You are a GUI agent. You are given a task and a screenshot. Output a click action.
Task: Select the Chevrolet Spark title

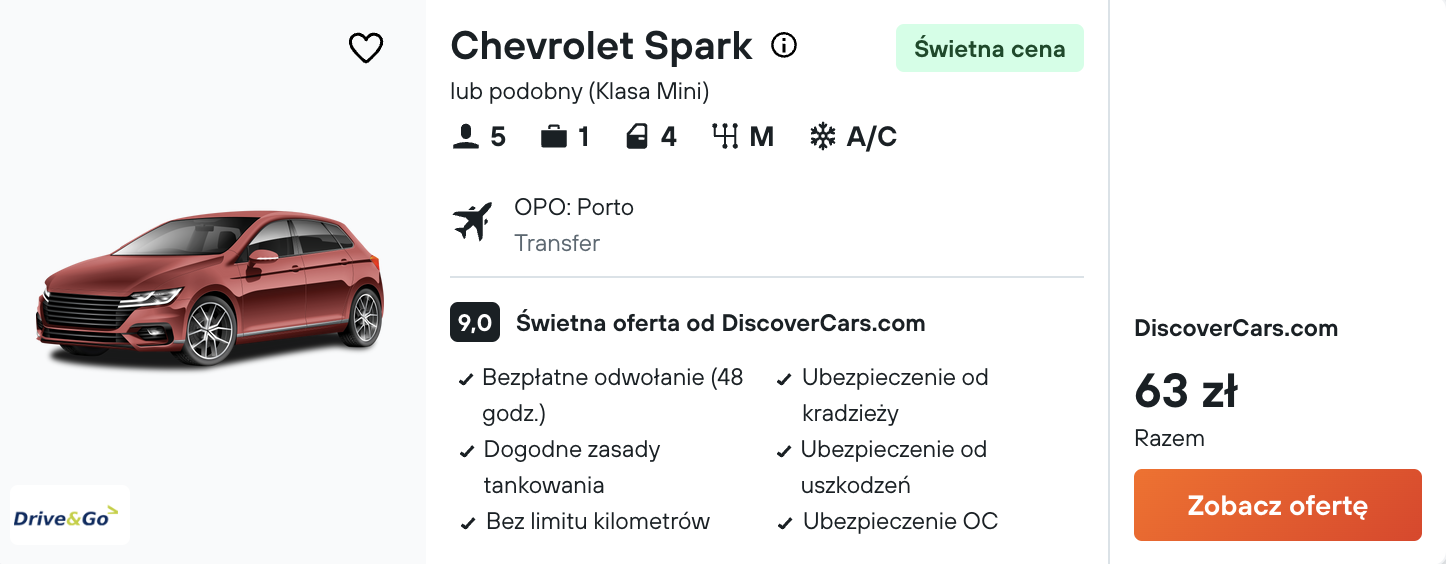pos(601,46)
